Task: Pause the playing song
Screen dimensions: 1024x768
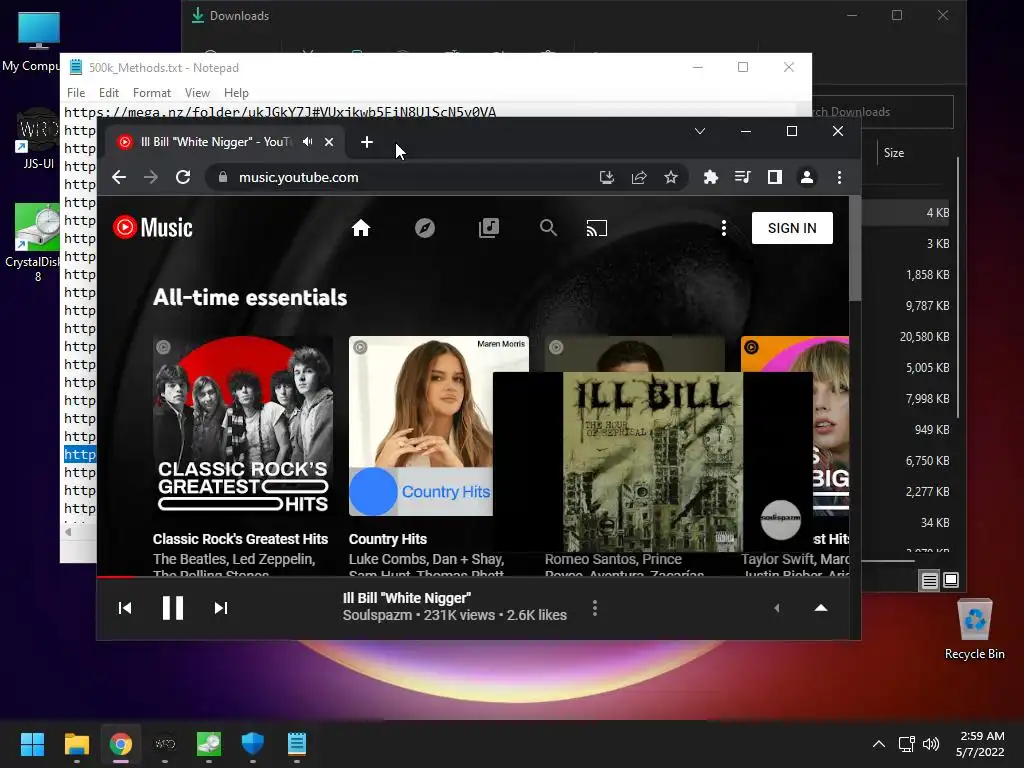Action: 173,608
